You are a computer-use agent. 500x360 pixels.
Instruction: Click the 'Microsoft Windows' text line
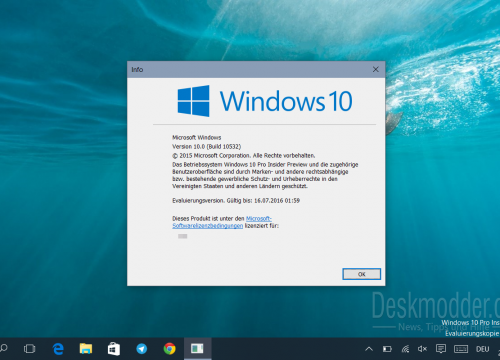pos(197,137)
